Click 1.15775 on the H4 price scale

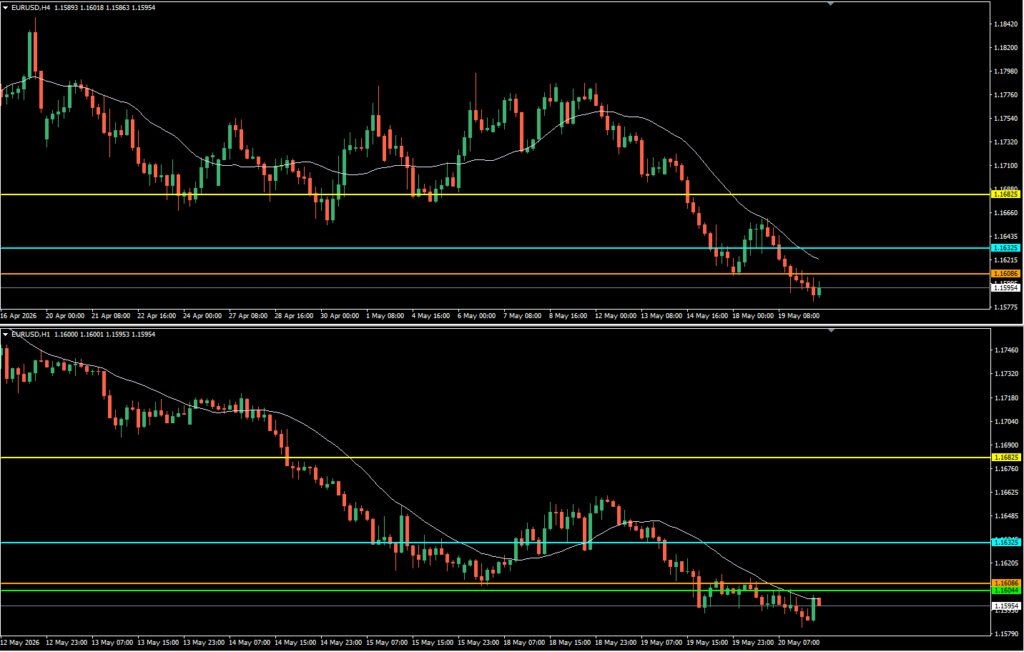point(1007,306)
